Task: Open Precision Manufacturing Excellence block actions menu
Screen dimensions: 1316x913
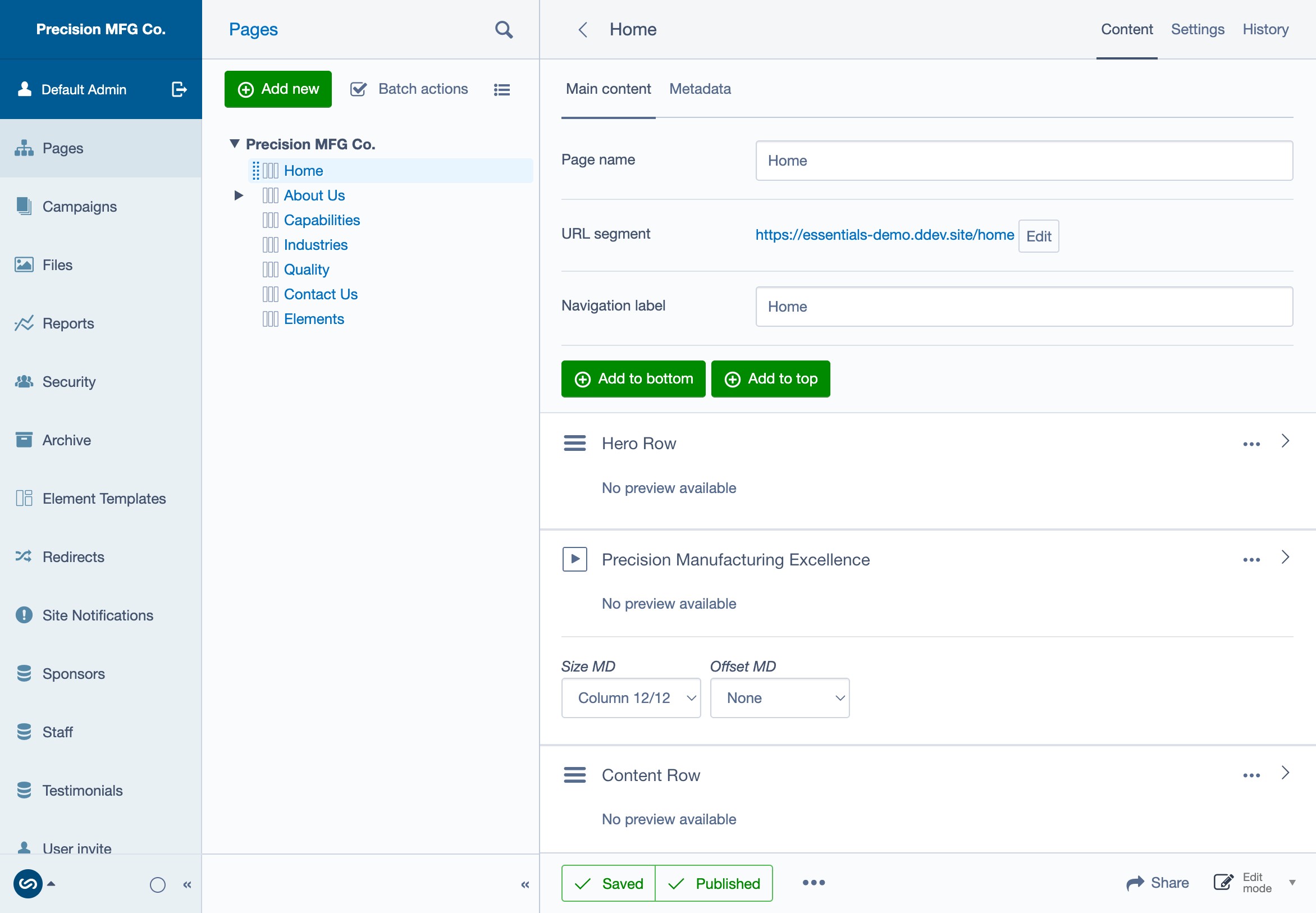Action: coord(1251,559)
